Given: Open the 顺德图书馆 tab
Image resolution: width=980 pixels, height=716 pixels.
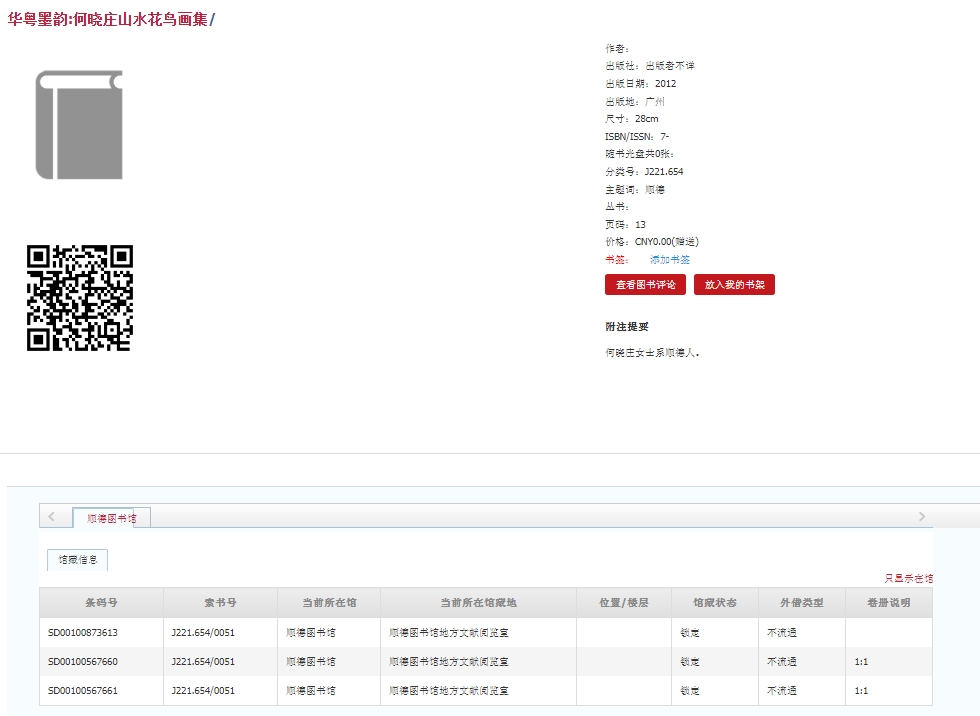Looking at the screenshot, I should click(x=111, y=518).
